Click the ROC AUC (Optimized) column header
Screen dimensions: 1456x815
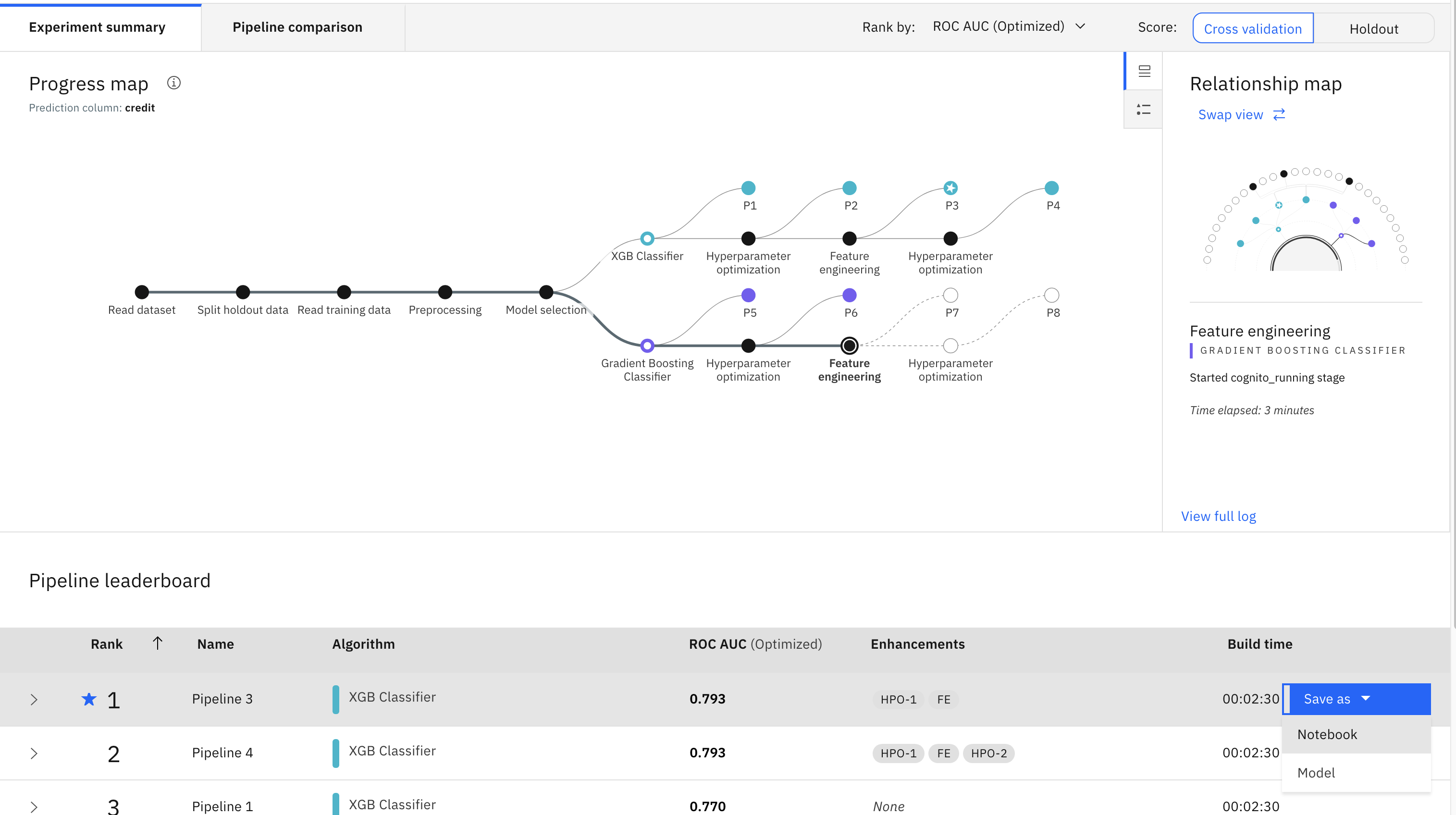[x=755, y=644]
